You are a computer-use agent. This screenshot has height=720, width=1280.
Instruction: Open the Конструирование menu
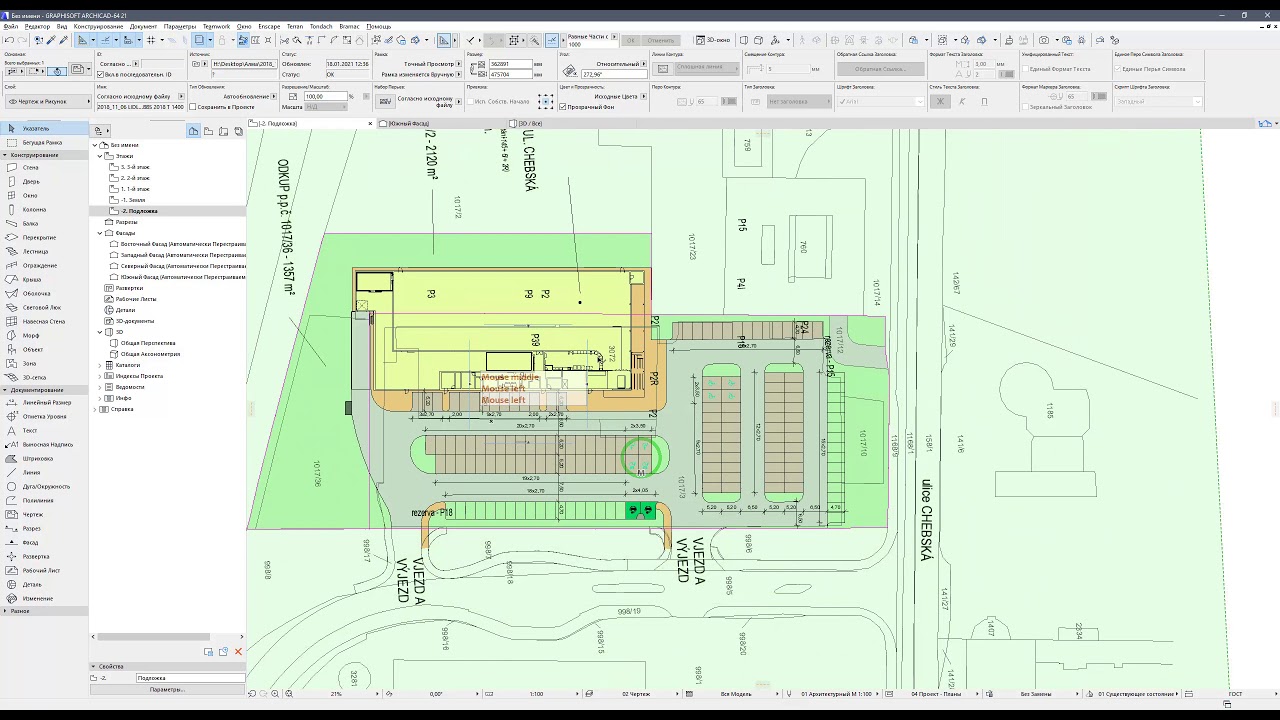pos(98,27)
